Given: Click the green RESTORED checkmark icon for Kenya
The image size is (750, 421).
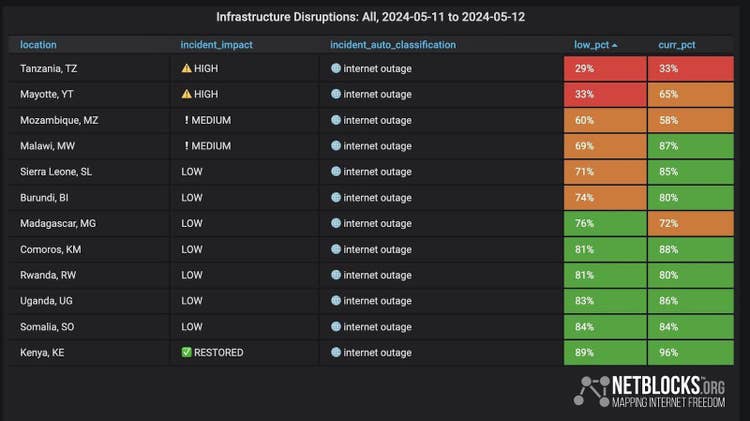Looking at the screenshot, I should [186, 352].
